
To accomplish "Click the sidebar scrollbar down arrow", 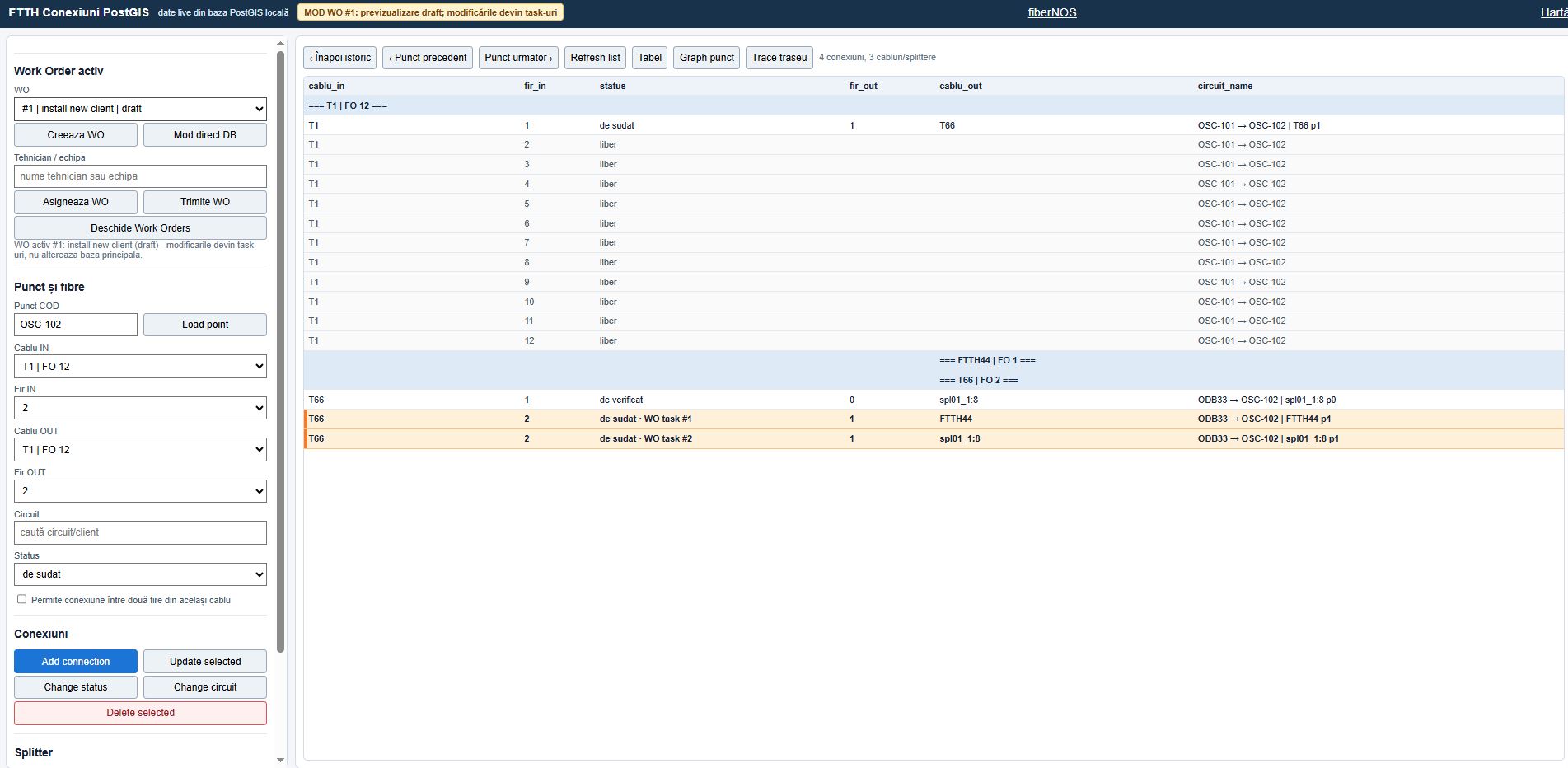I will pyautogui.click(x=280, y=760).
